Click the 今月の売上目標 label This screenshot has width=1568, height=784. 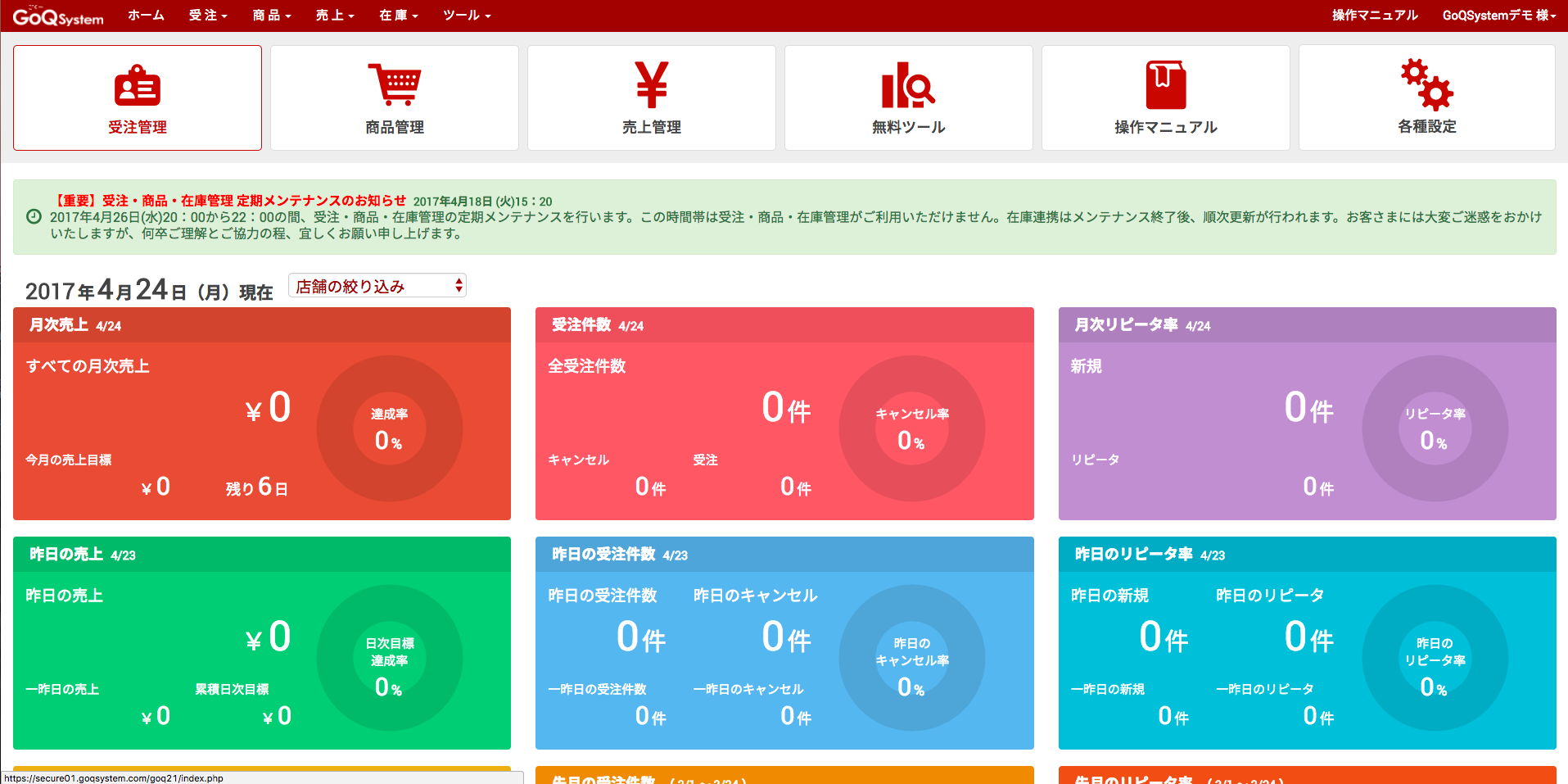click(x=69, y=460)
